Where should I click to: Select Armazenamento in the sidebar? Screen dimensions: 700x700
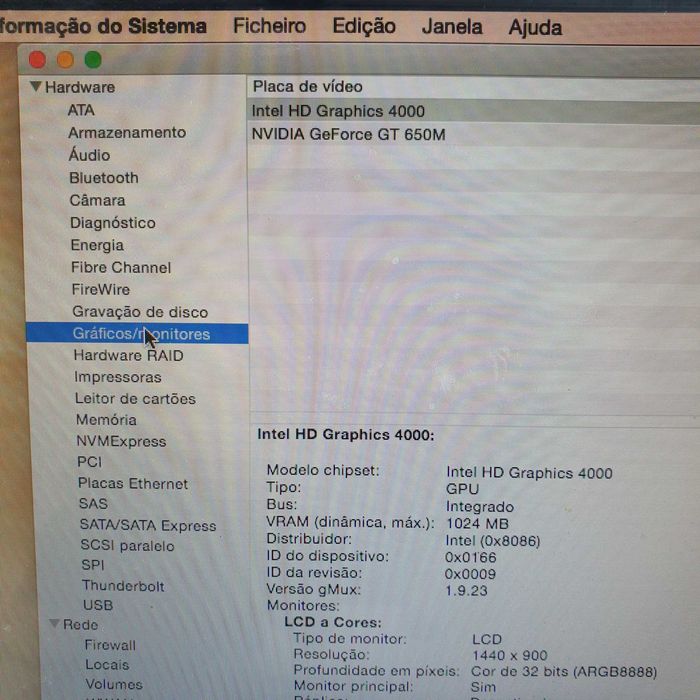(x=127, y=132)
